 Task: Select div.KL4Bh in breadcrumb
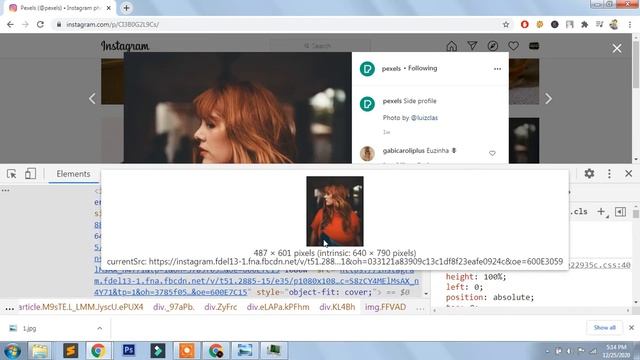tap(337, 307)
